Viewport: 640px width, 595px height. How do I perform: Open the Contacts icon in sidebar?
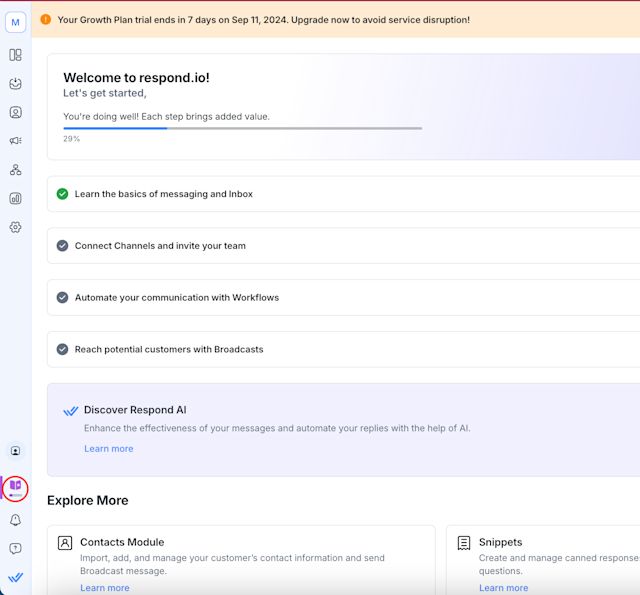[x=16, y=112]
